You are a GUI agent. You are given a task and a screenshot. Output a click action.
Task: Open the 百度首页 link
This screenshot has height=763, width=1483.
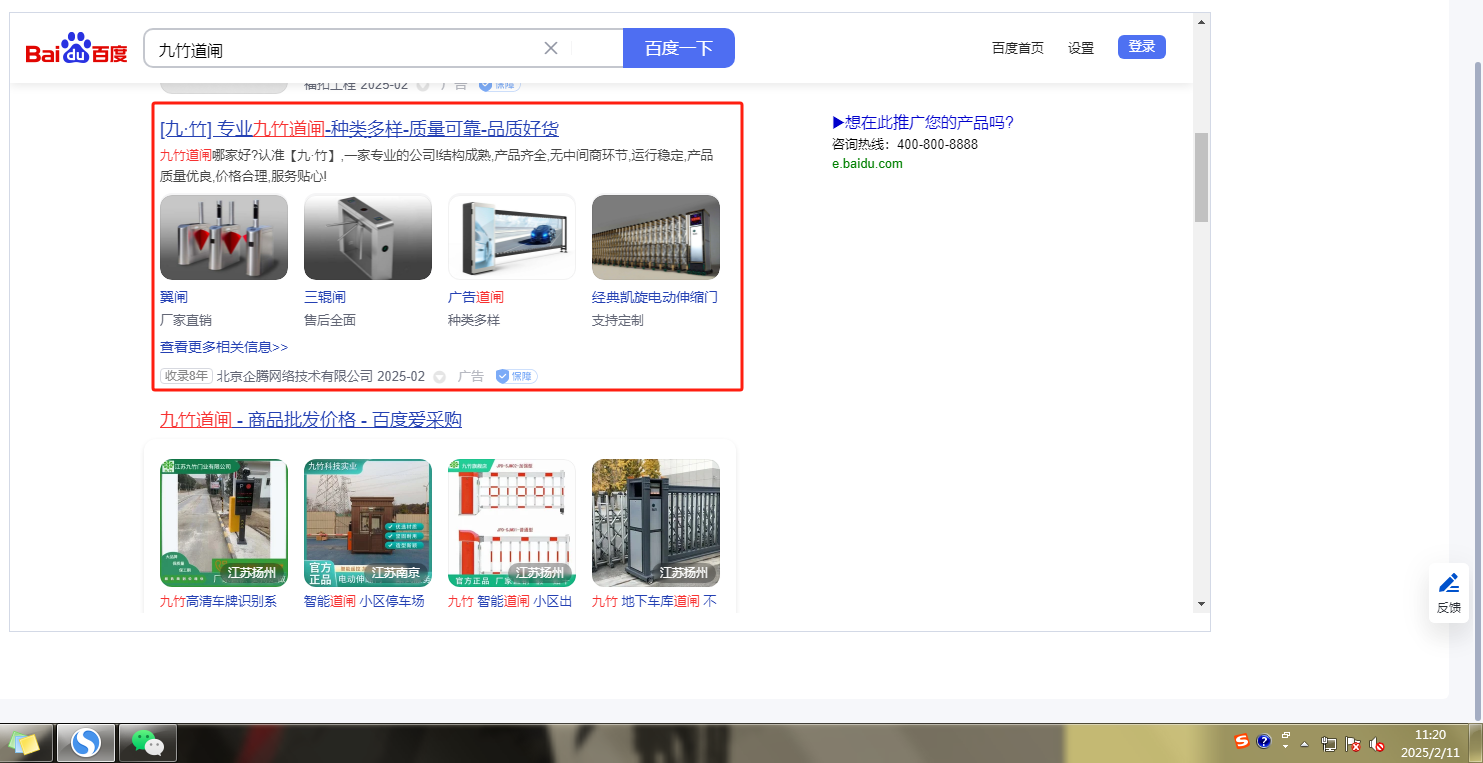pyautogui.click(x=1018, y=48)
